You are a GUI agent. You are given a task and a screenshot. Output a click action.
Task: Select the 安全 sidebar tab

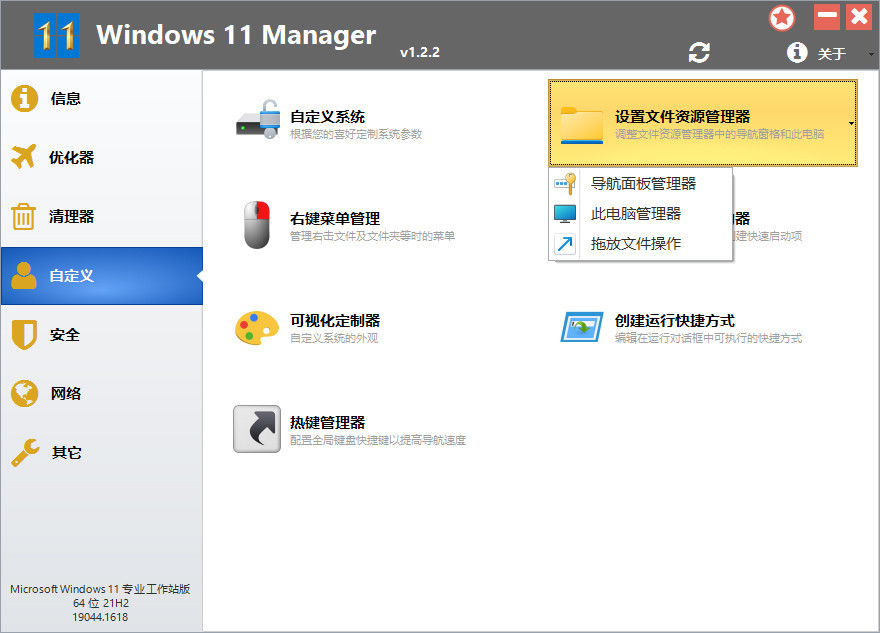[x=102, y=335]
